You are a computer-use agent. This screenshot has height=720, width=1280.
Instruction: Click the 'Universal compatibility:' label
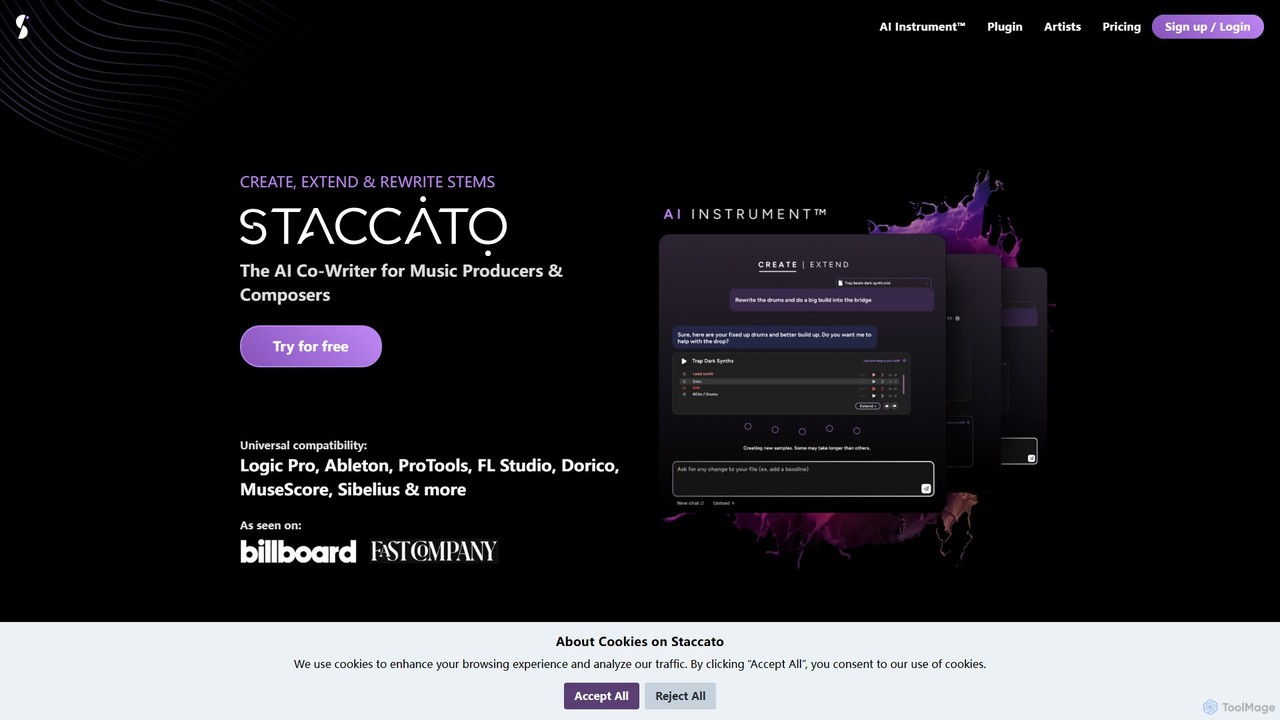(303, 445)
